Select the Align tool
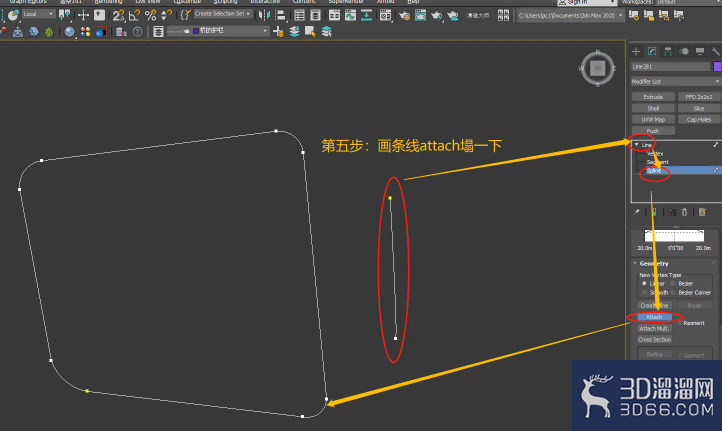 280,16
